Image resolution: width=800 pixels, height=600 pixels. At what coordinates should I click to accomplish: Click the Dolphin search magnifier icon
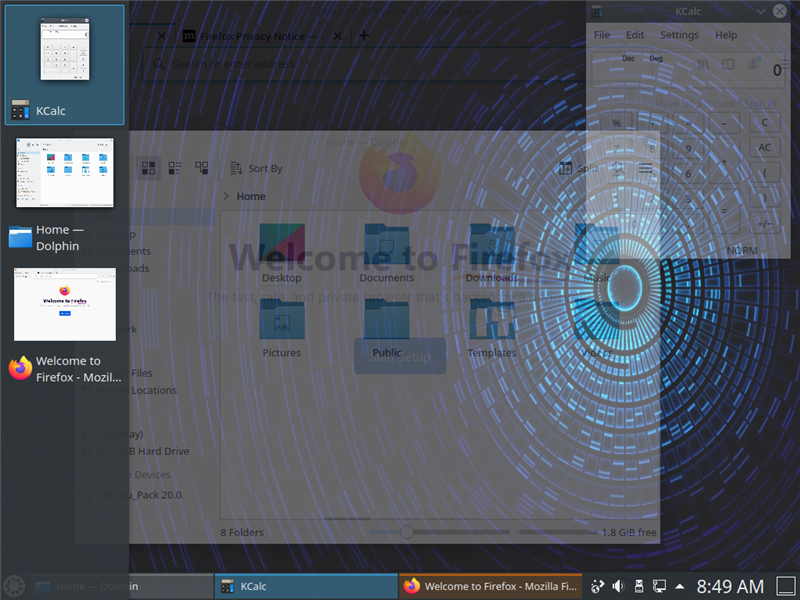pos(618,168)
